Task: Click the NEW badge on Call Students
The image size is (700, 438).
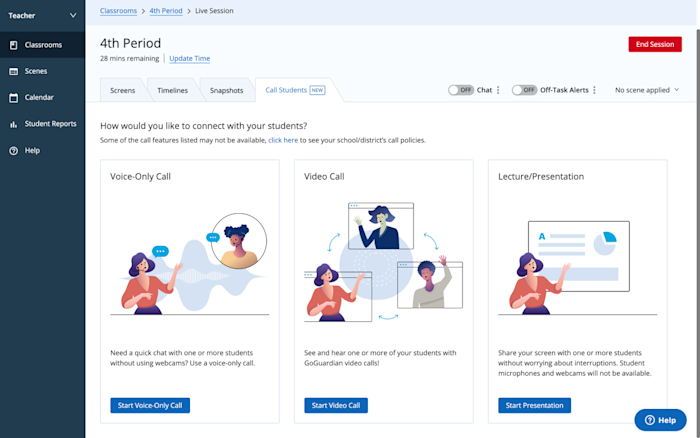Action: point(317,90)
